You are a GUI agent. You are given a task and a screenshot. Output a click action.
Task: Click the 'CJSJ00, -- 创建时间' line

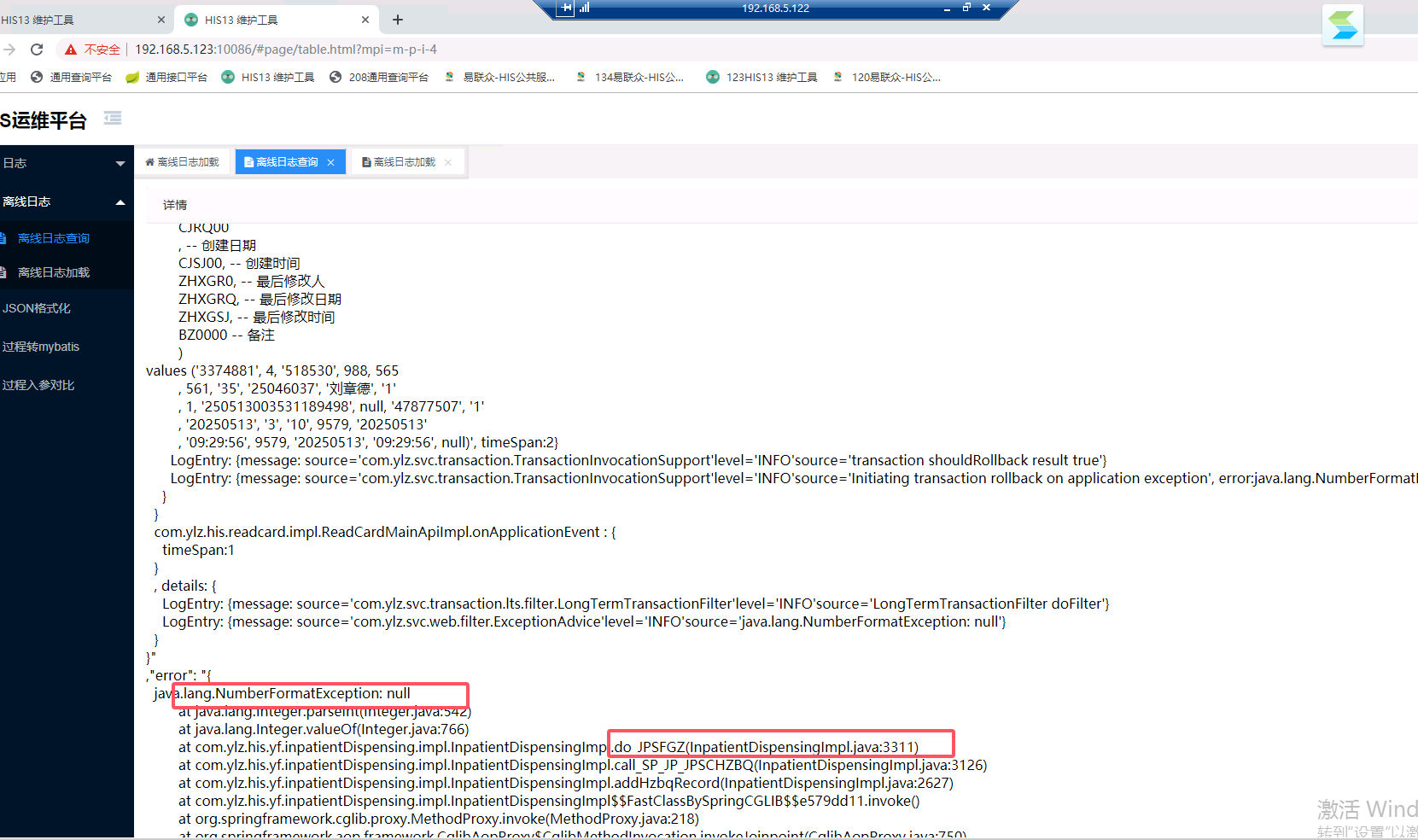click(x=239, y=263)
